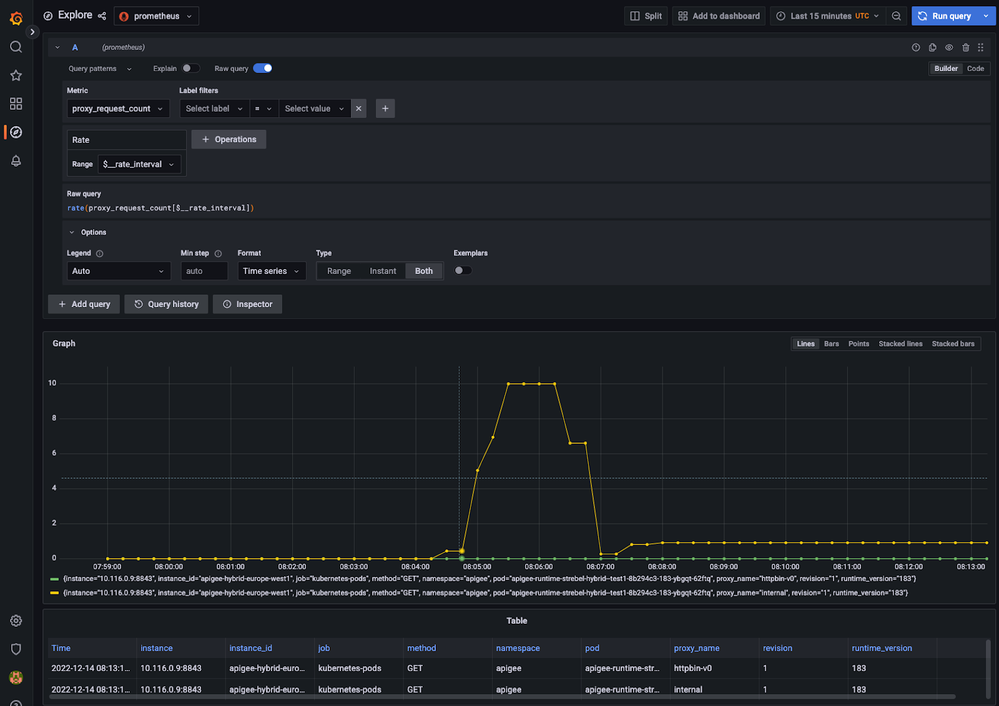This screenshot has width=999, height=706.
Task: Click the Operations button
Action: click(229, 139)
